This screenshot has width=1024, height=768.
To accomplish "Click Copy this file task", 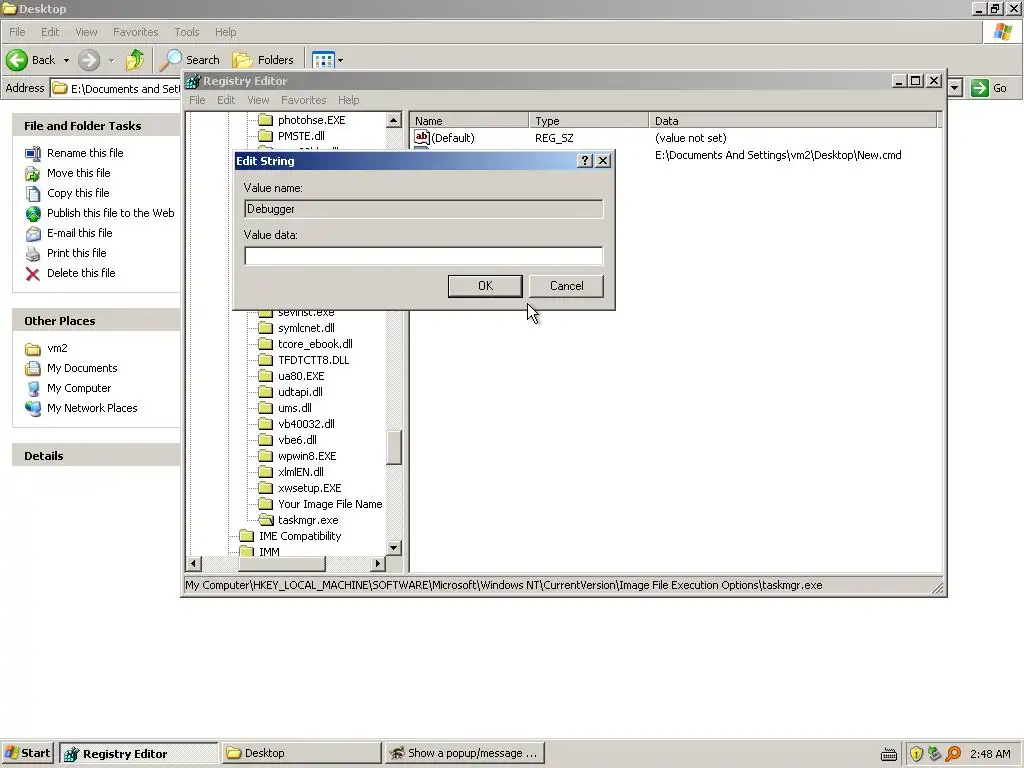I will 78,193.
